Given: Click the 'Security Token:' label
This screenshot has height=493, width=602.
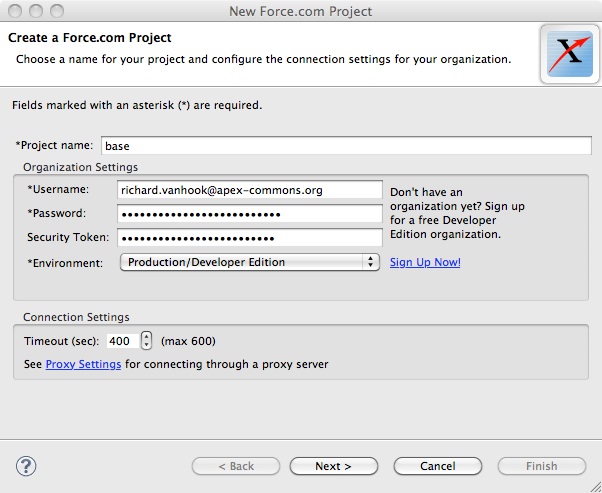Looking at the screenshot, I should tap(68, 237).
